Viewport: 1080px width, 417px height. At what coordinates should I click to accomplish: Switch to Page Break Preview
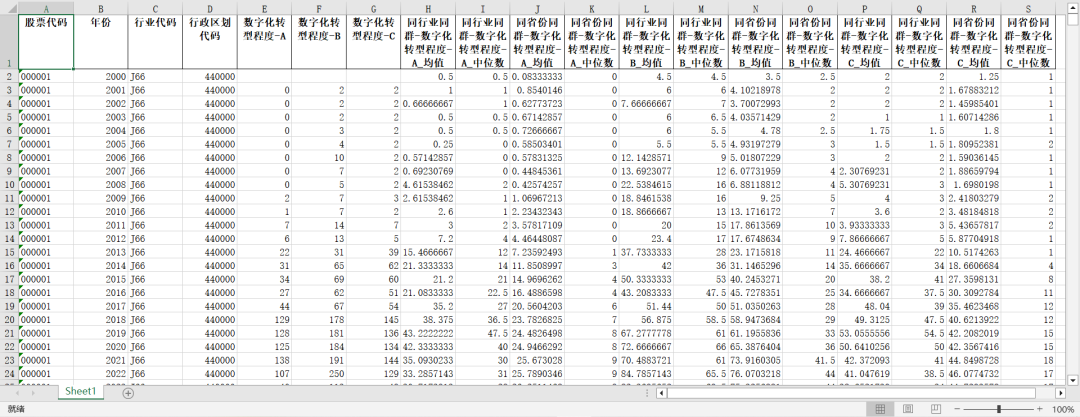(x=935, y=409)
